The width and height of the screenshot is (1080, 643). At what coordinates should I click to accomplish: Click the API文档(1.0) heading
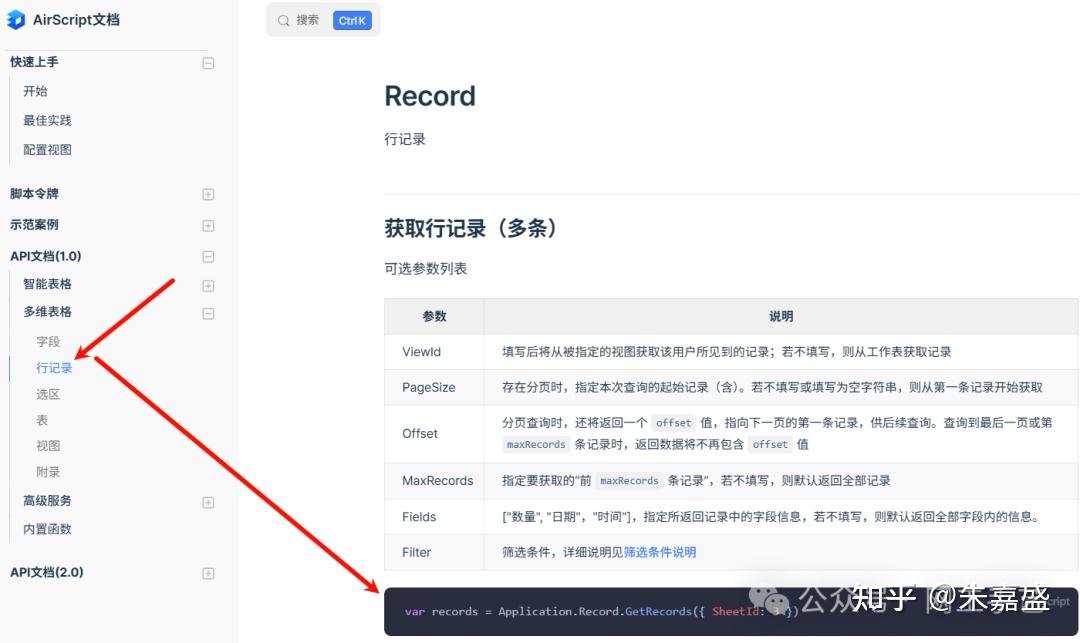pos(45,256)
